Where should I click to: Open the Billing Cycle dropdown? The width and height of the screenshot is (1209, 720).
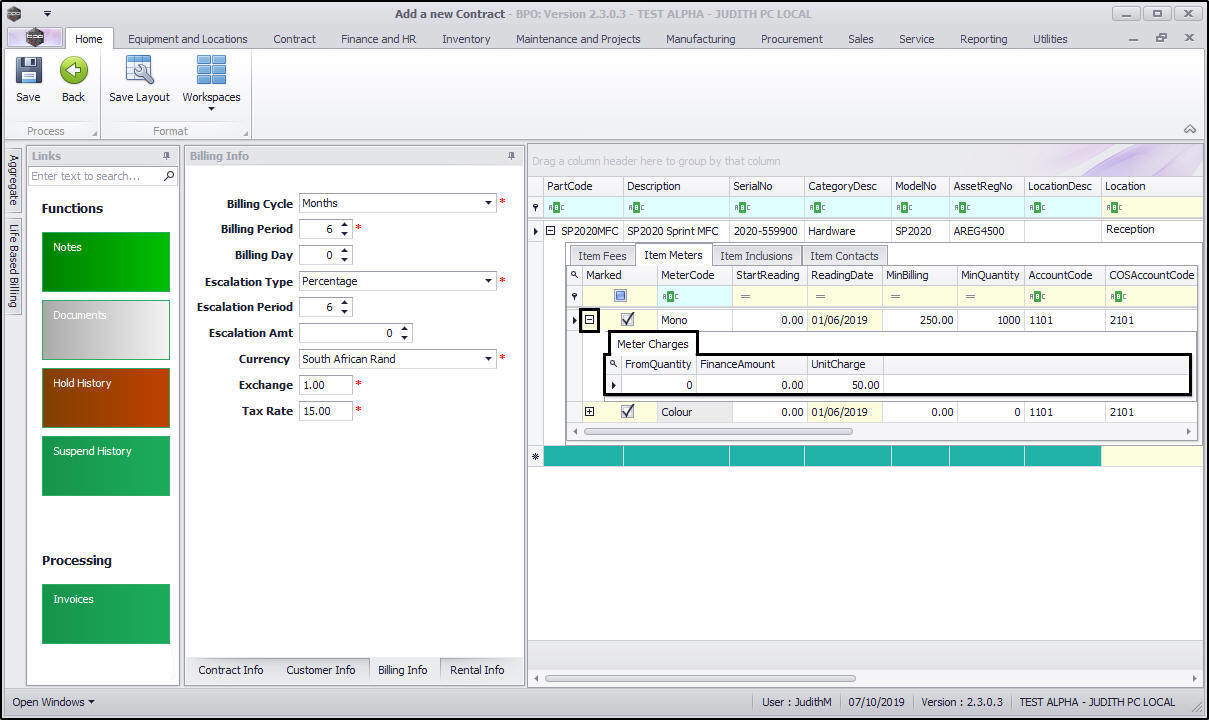pos(489,203)
